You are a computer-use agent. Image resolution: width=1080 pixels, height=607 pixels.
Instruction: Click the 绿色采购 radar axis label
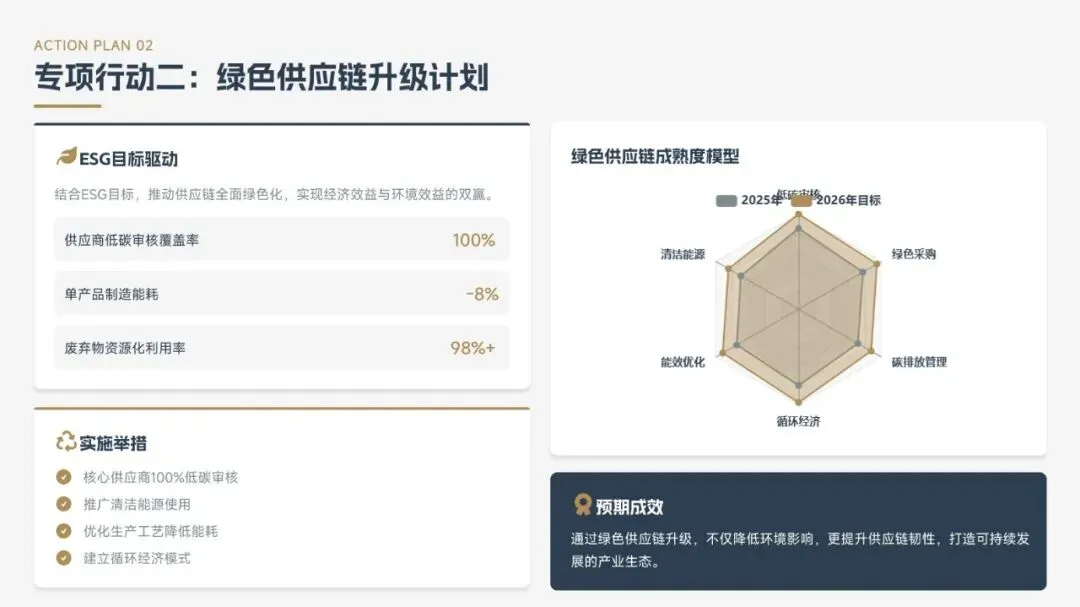point(913,254)
